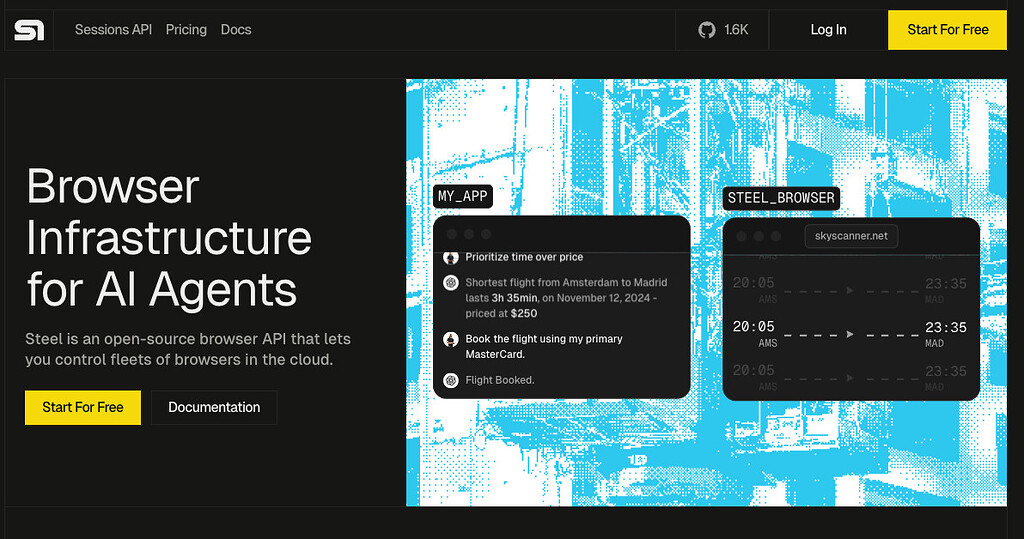Click the AI icon beside 'Shortest flight' message

[450, 283]
